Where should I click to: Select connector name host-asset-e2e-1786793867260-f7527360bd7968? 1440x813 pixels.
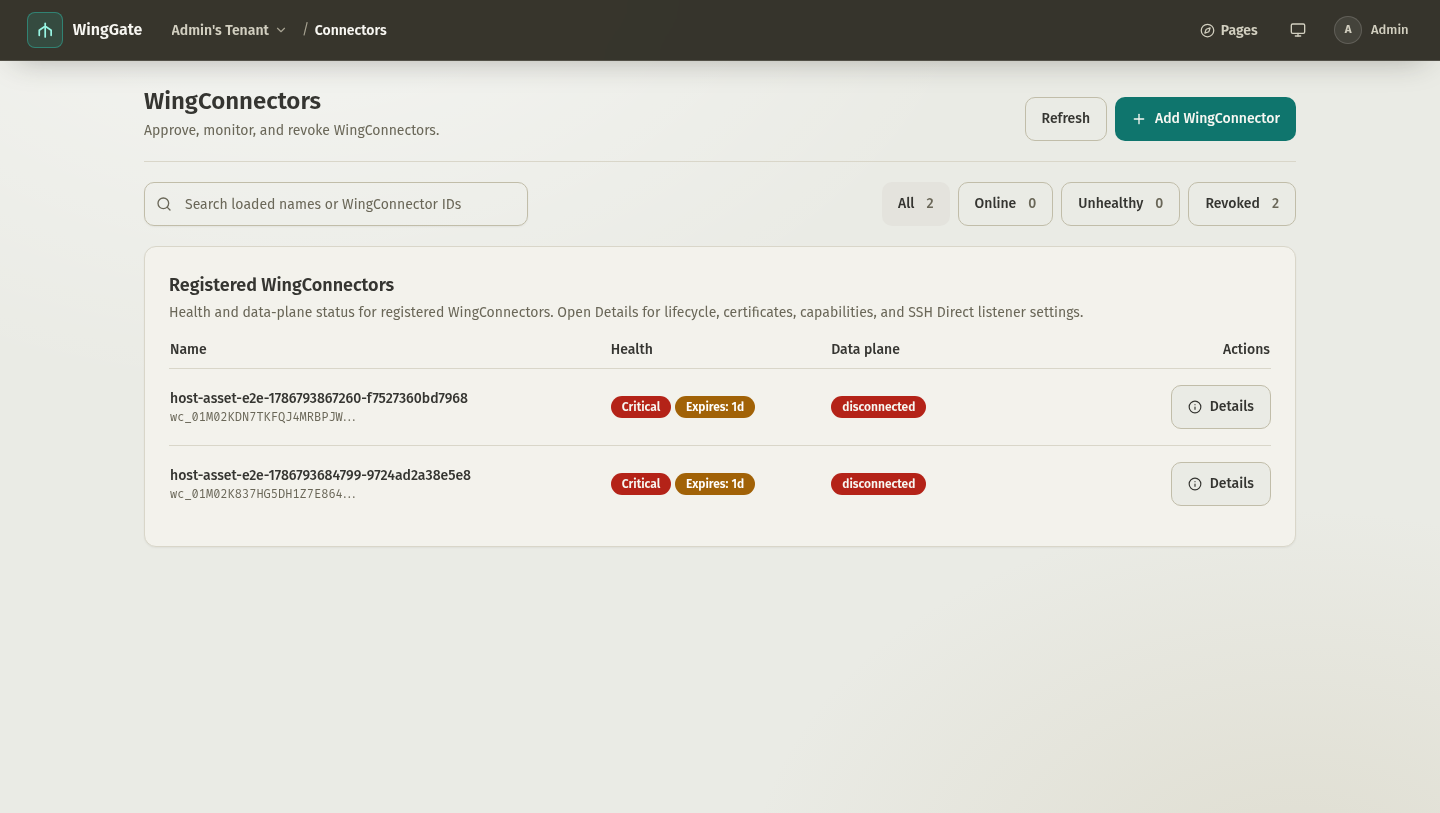click(319, 398)
